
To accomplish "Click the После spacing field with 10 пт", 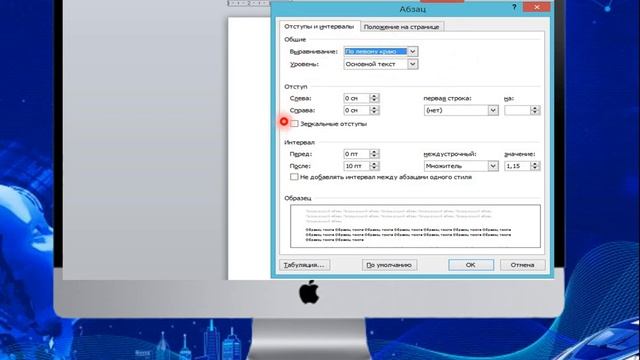I will (357, 166).
